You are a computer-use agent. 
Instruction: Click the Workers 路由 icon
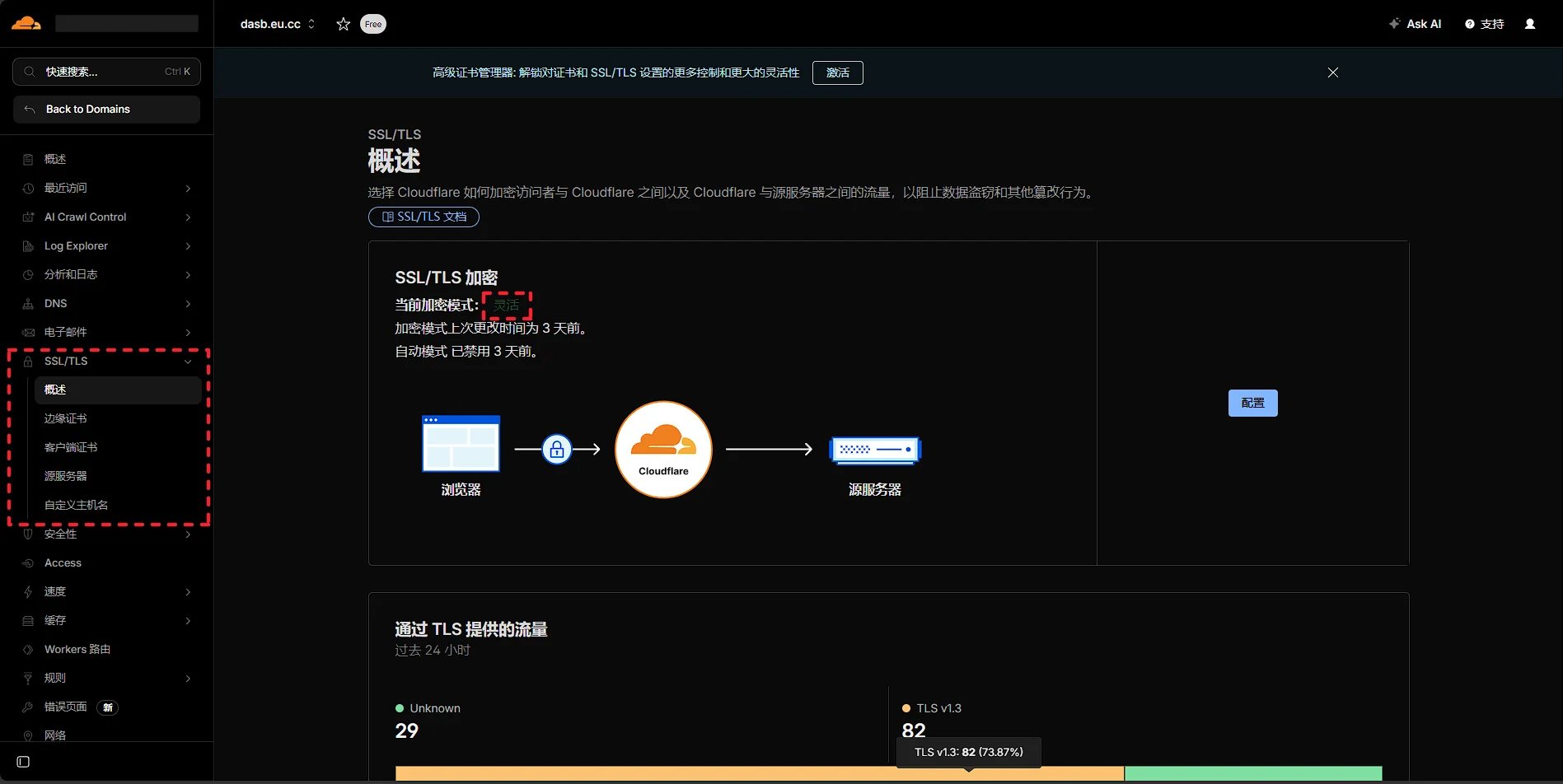tap(28, 650)
